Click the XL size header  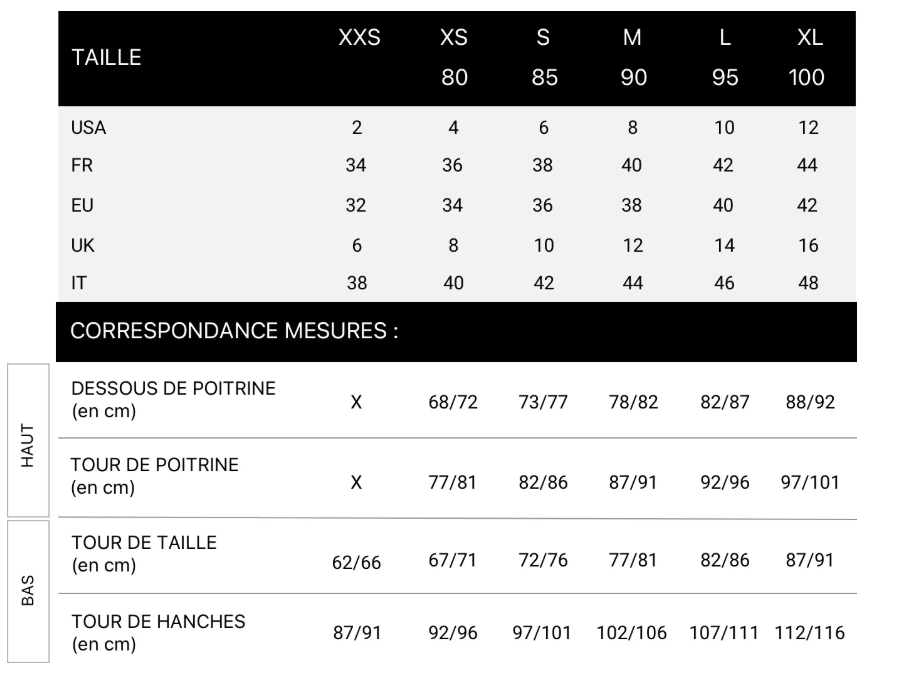(809, 40)
